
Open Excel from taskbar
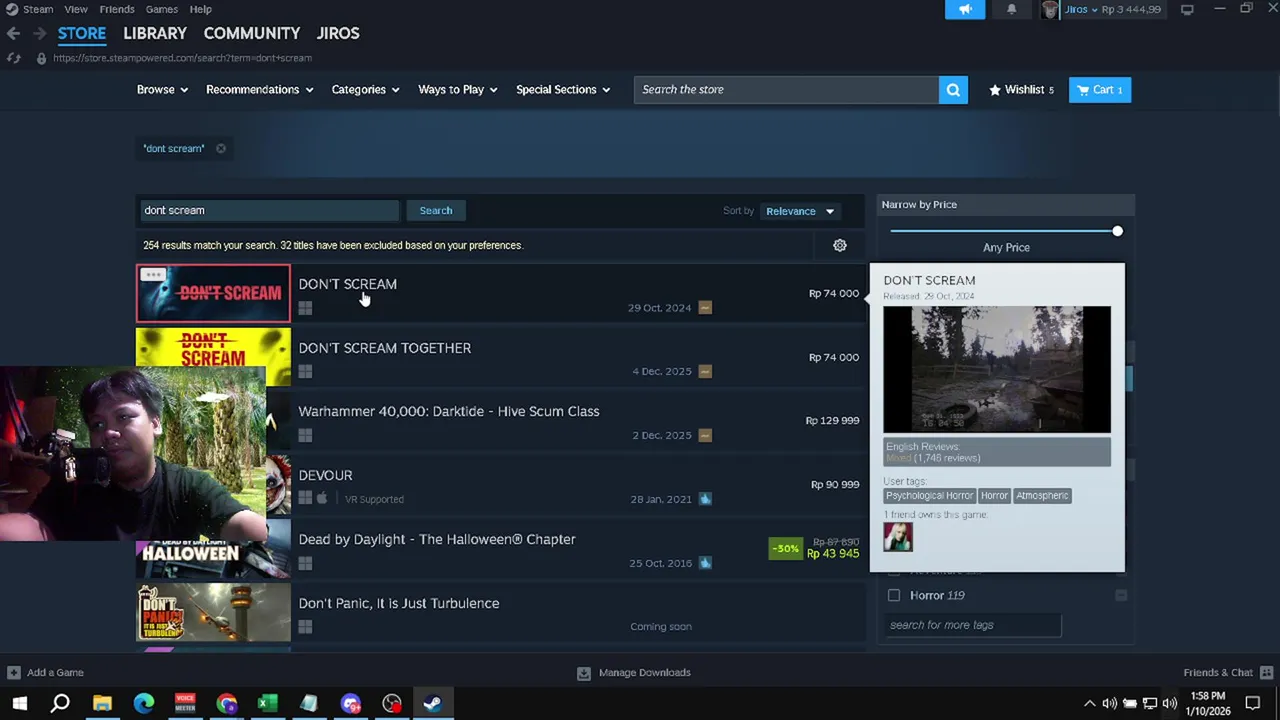tap(268, 703)
